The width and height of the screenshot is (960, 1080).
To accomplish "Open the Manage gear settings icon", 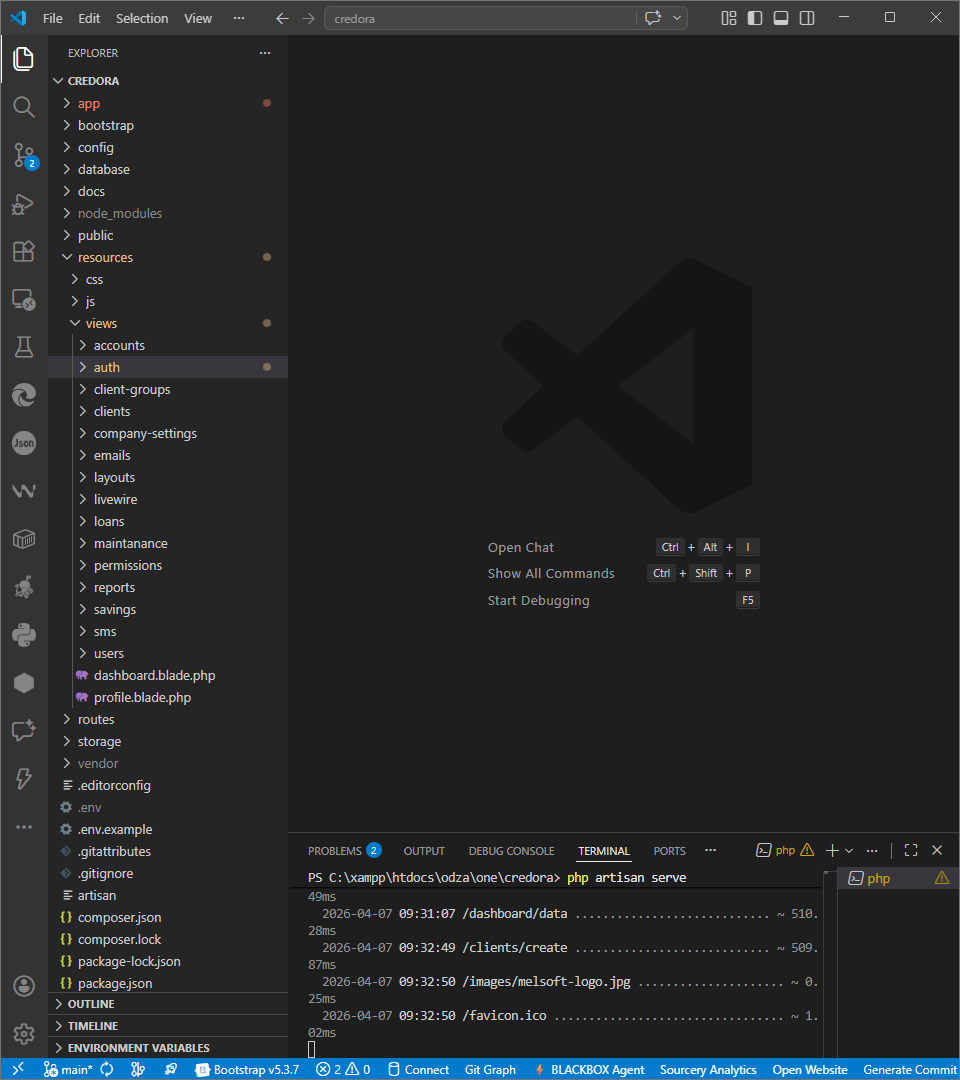I will (24, 1033).
